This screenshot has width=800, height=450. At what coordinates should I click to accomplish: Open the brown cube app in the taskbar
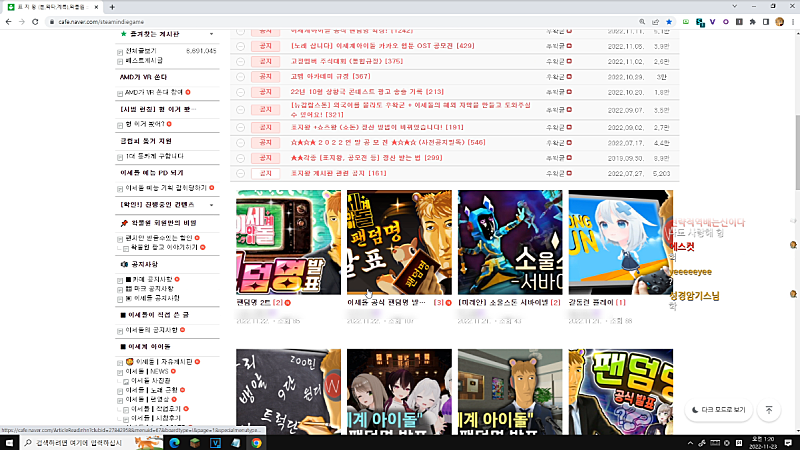pos(195,442)
